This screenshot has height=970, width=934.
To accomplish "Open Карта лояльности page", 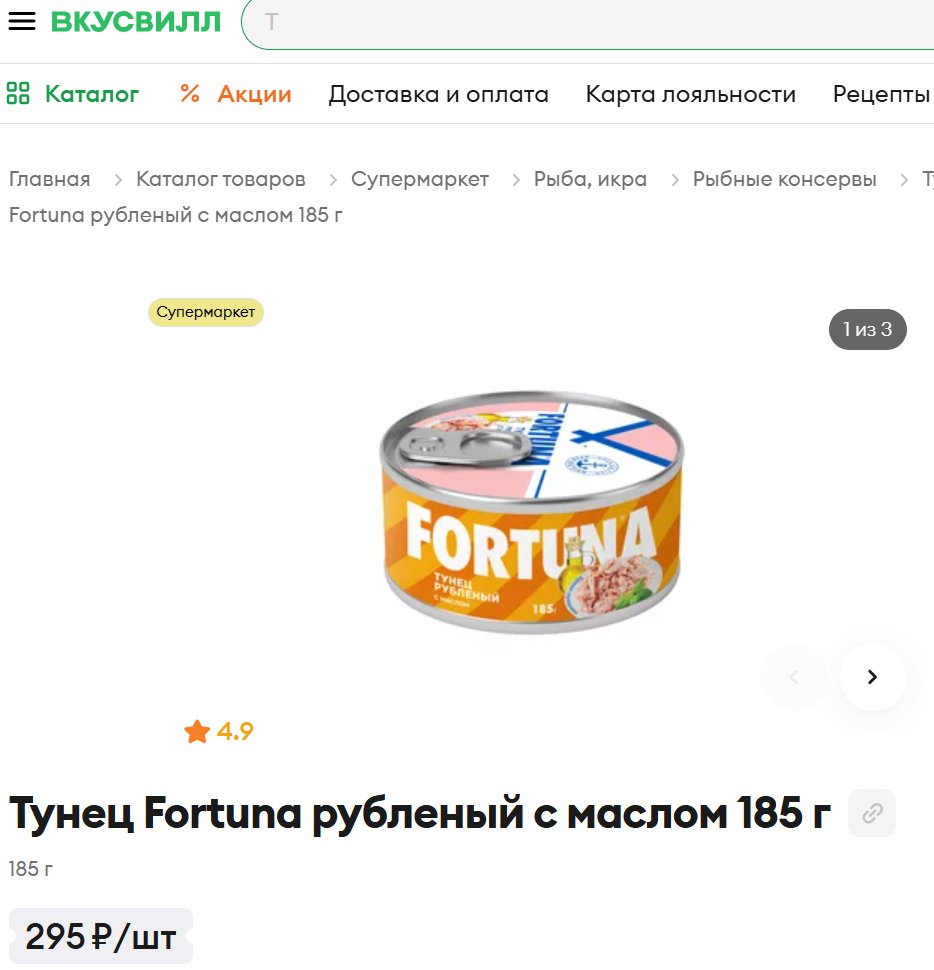I will click(x=690, y=94).
